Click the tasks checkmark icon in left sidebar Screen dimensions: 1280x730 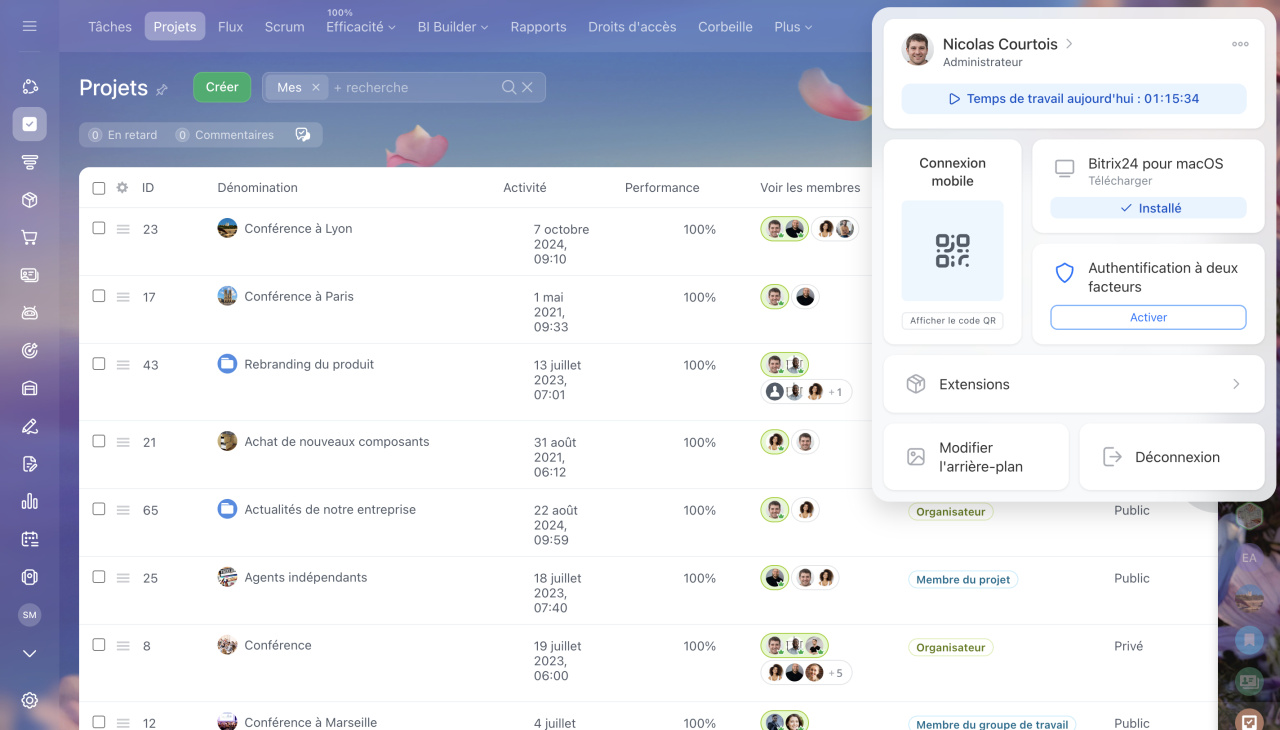click(x=29, y=124)
